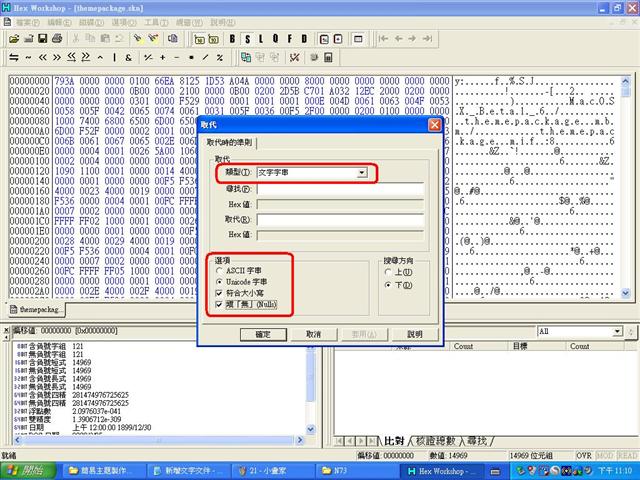
Task: Open the 工具(T) menu
Action: 156,22
